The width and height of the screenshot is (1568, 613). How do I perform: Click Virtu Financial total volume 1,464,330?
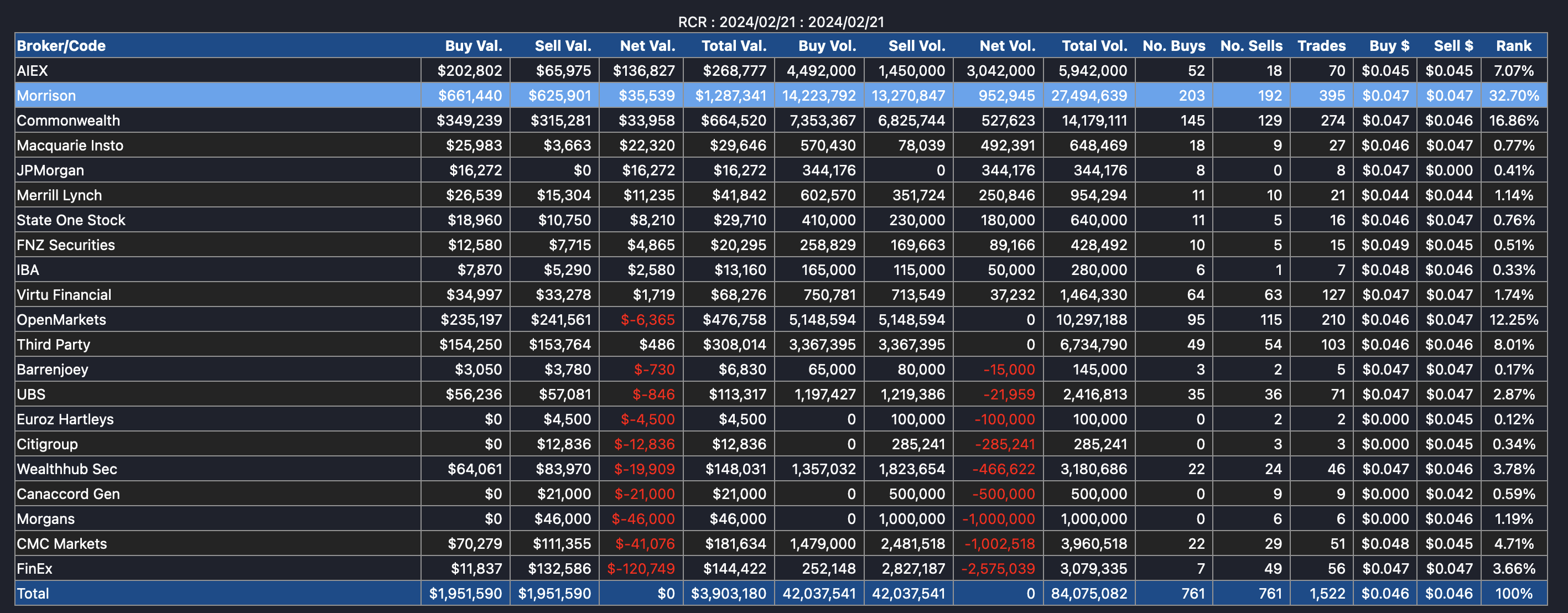pos(1093,295)
